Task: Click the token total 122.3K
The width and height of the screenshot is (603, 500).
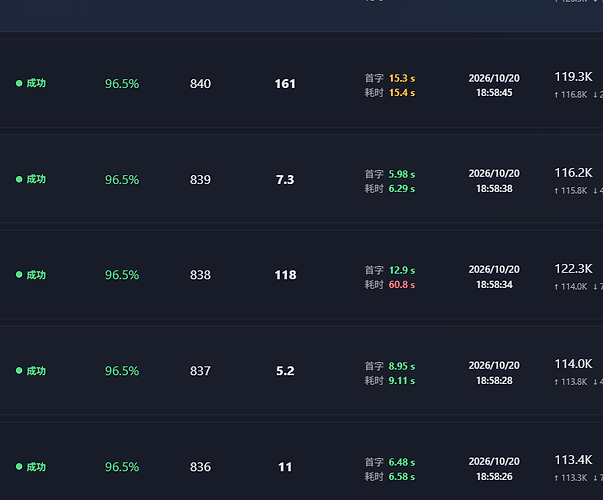Action: point(573,268)
